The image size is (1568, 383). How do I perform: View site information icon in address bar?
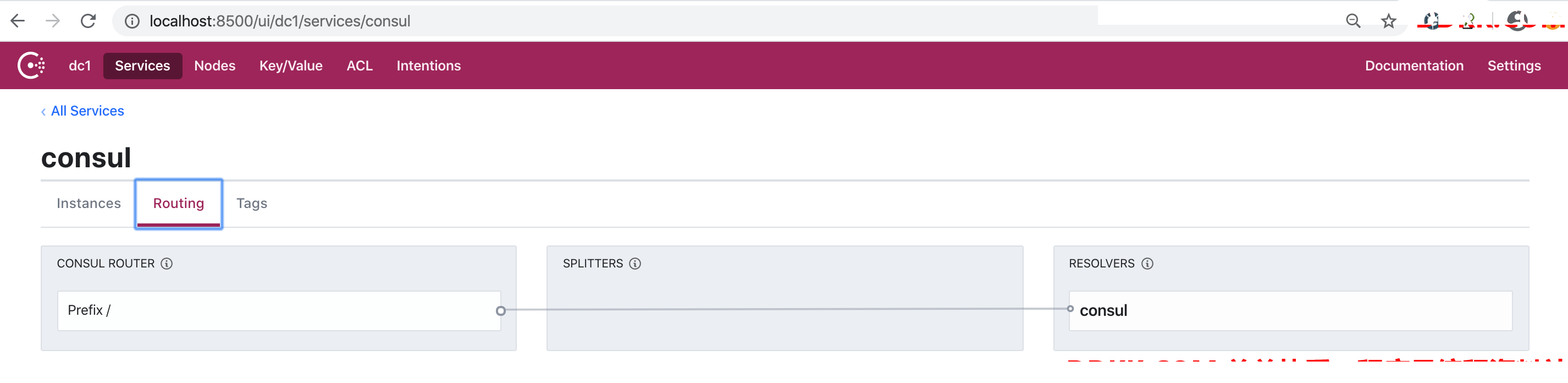click(x=131, y=21)
